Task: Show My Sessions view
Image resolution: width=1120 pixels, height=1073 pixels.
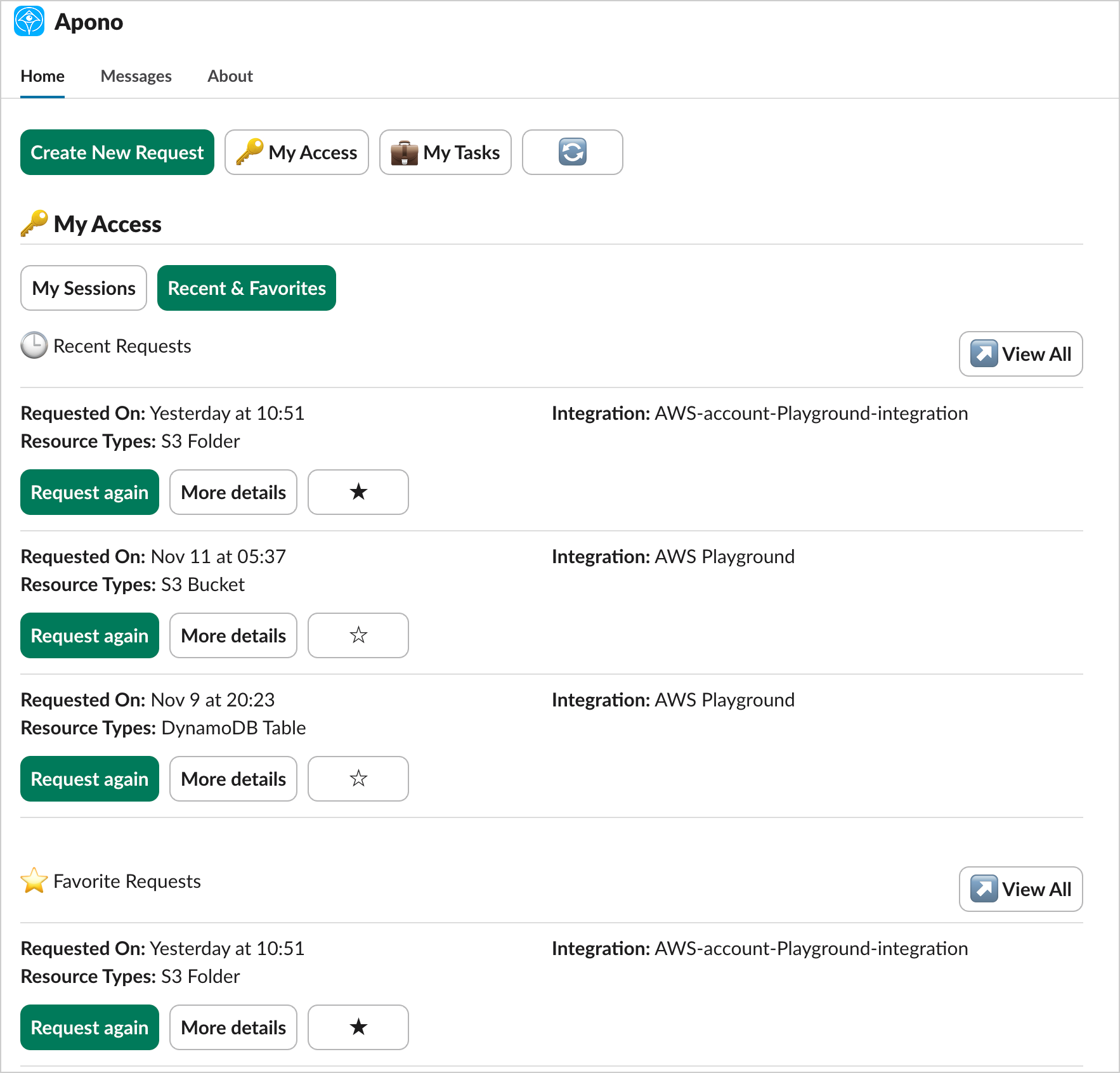Action: point(84,288)
